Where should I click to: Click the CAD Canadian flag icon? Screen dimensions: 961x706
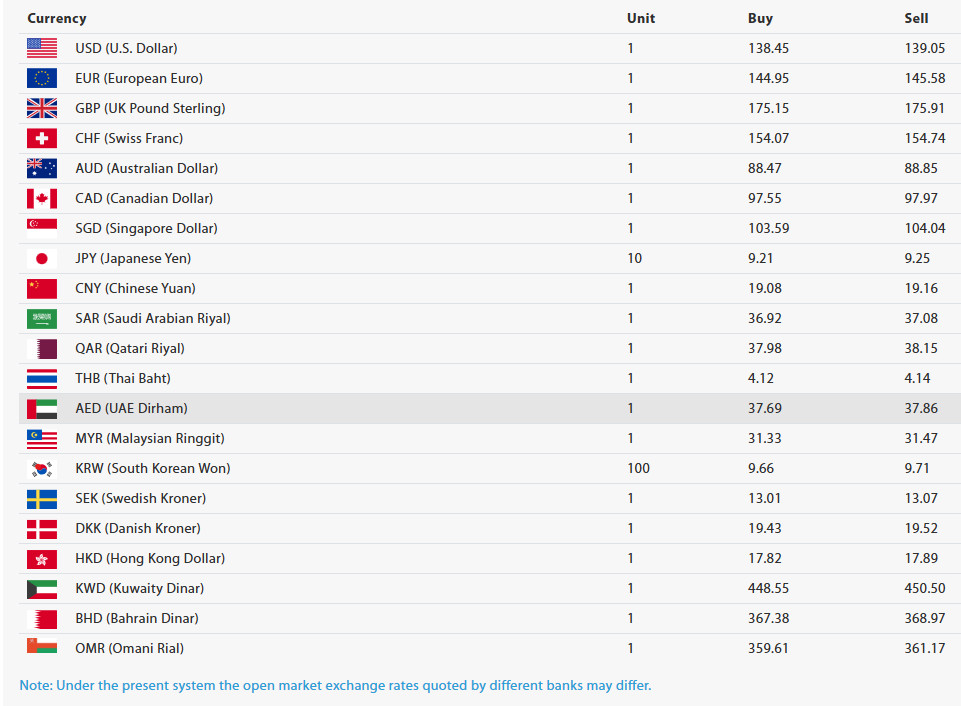point(41,198)
